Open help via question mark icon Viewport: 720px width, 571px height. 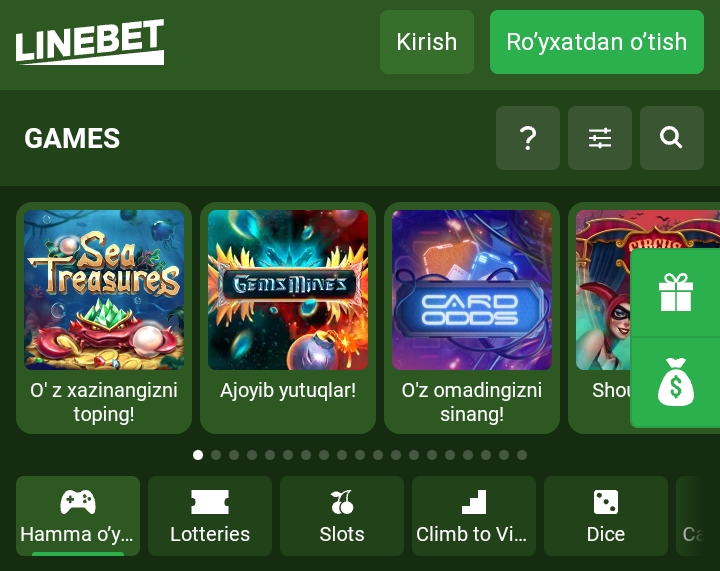tap(528, 138)
